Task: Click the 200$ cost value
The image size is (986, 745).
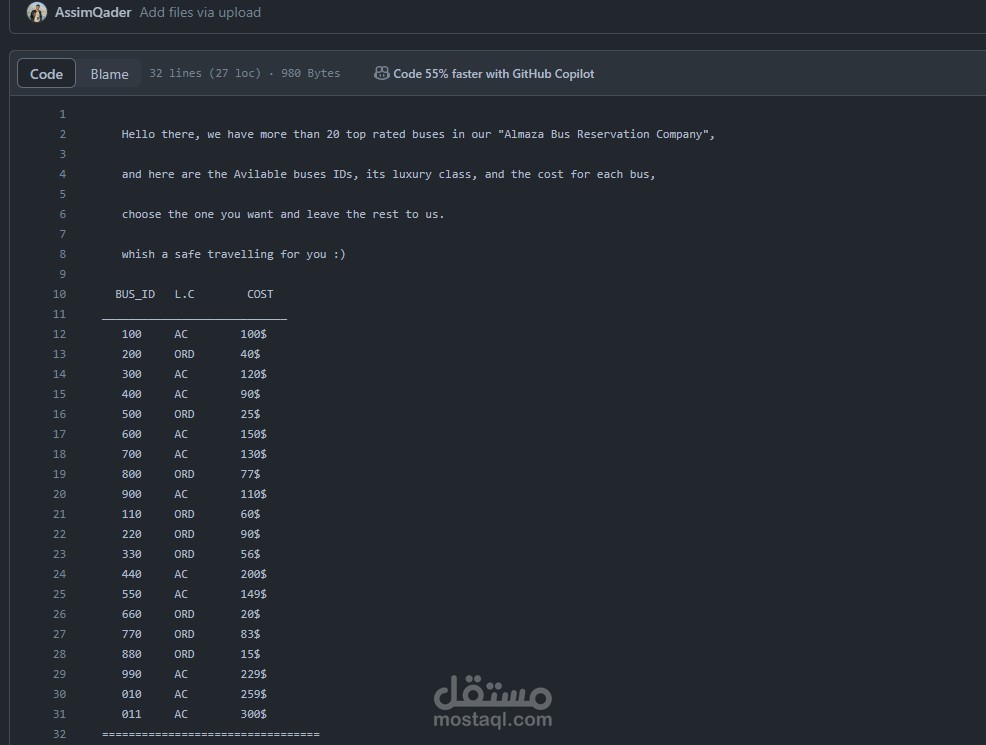Action: (253, 574)
